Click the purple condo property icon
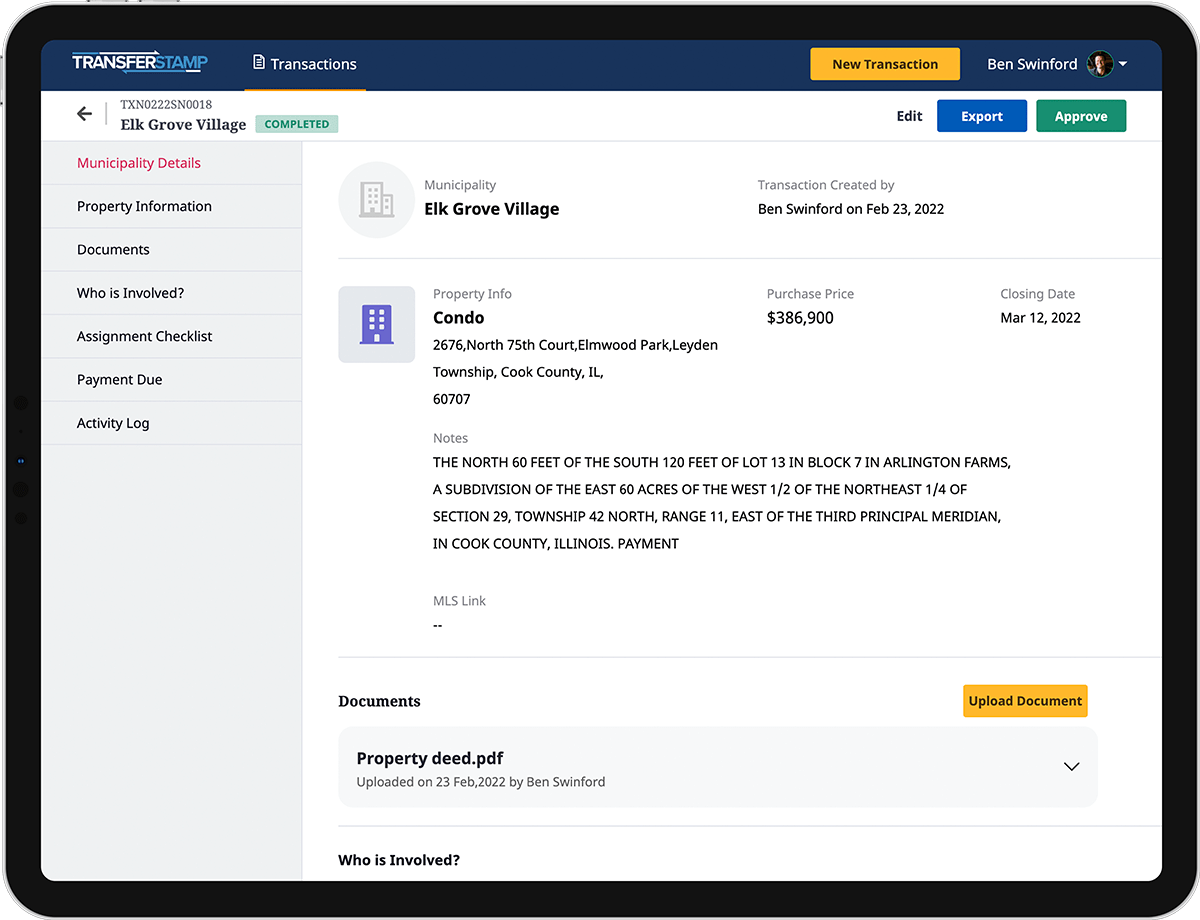 [376, 324]
